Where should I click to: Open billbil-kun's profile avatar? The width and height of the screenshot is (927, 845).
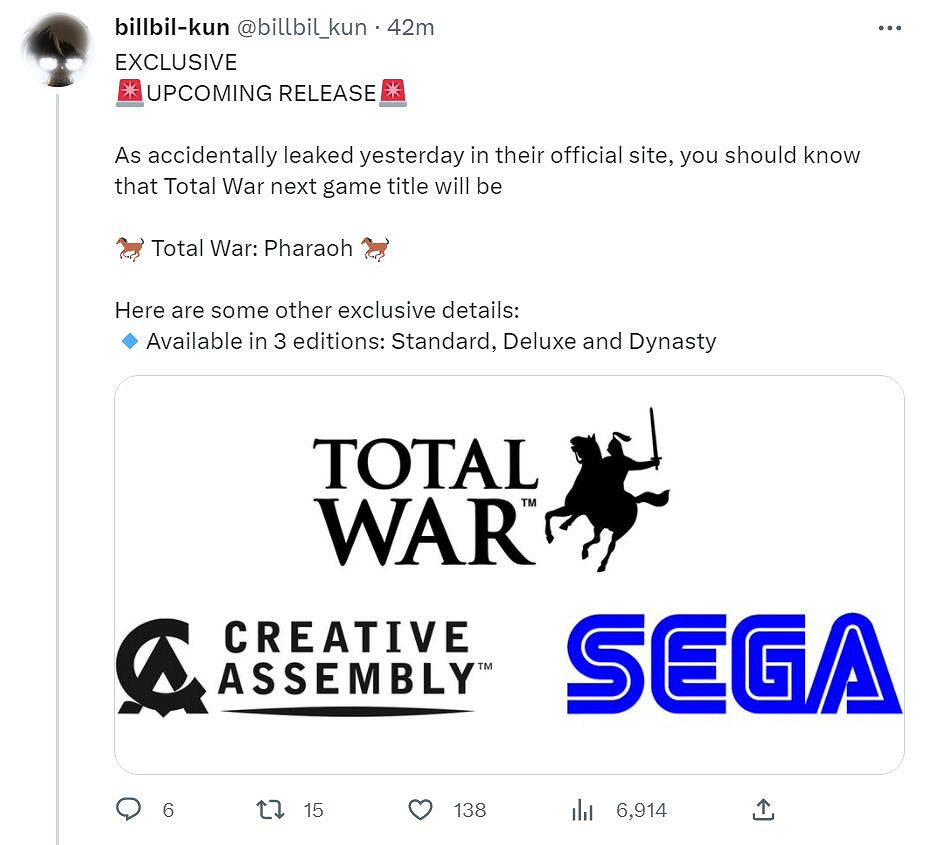(57, 52)
